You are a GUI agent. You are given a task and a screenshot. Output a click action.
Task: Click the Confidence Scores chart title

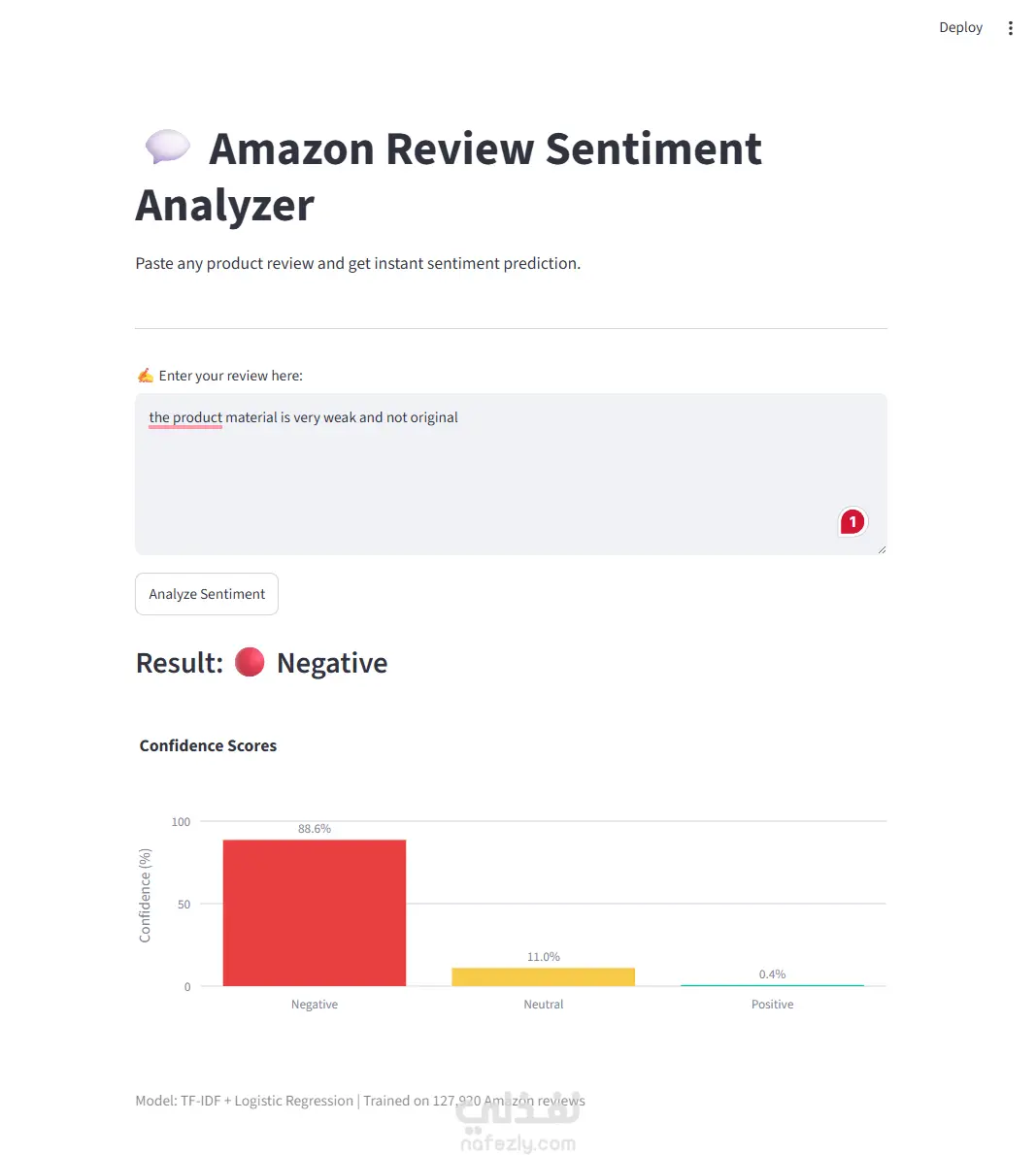[x=208, y=745]
